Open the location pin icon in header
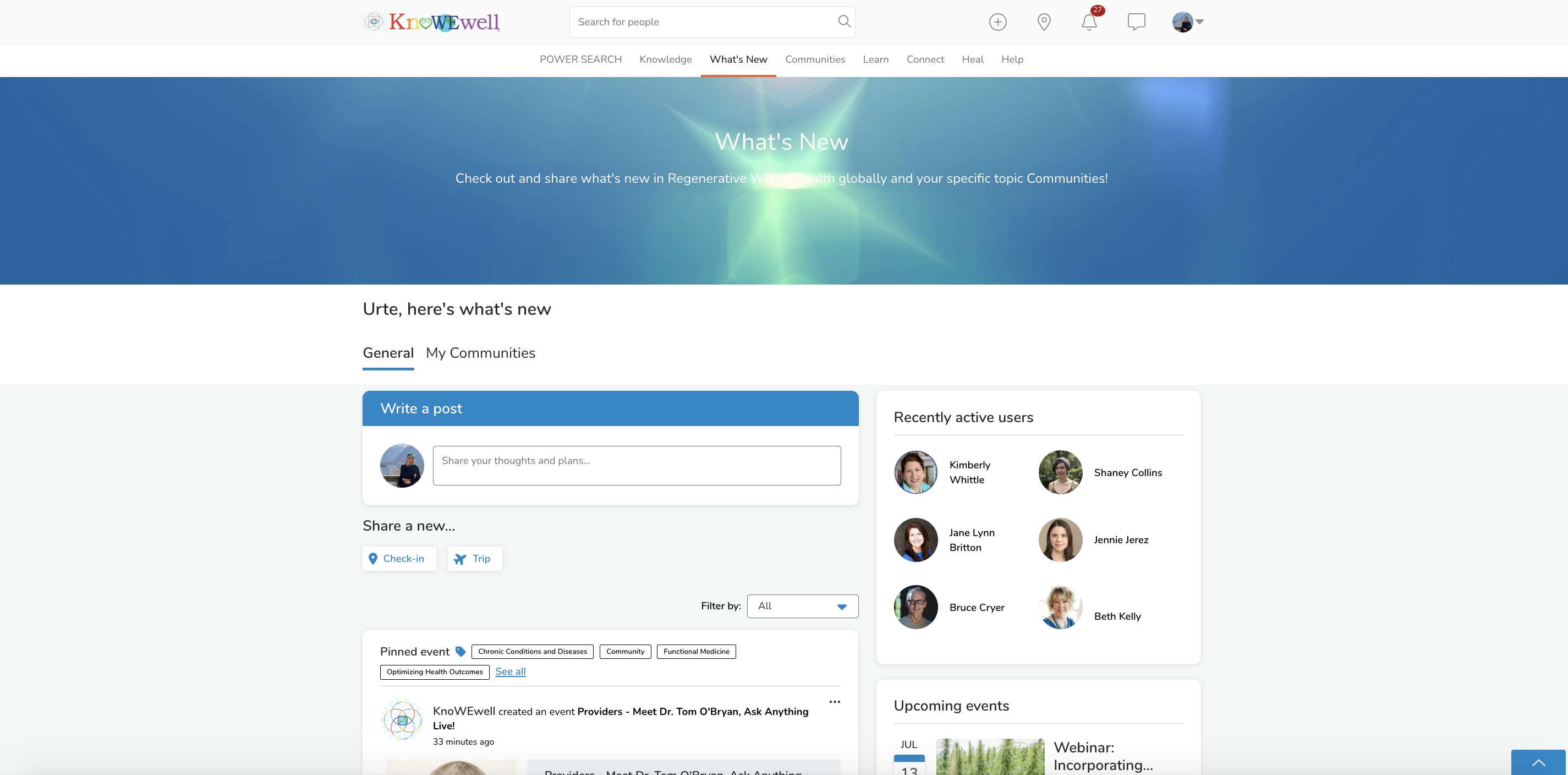This screenshot has width=1568, height=775. [1044, 22]
